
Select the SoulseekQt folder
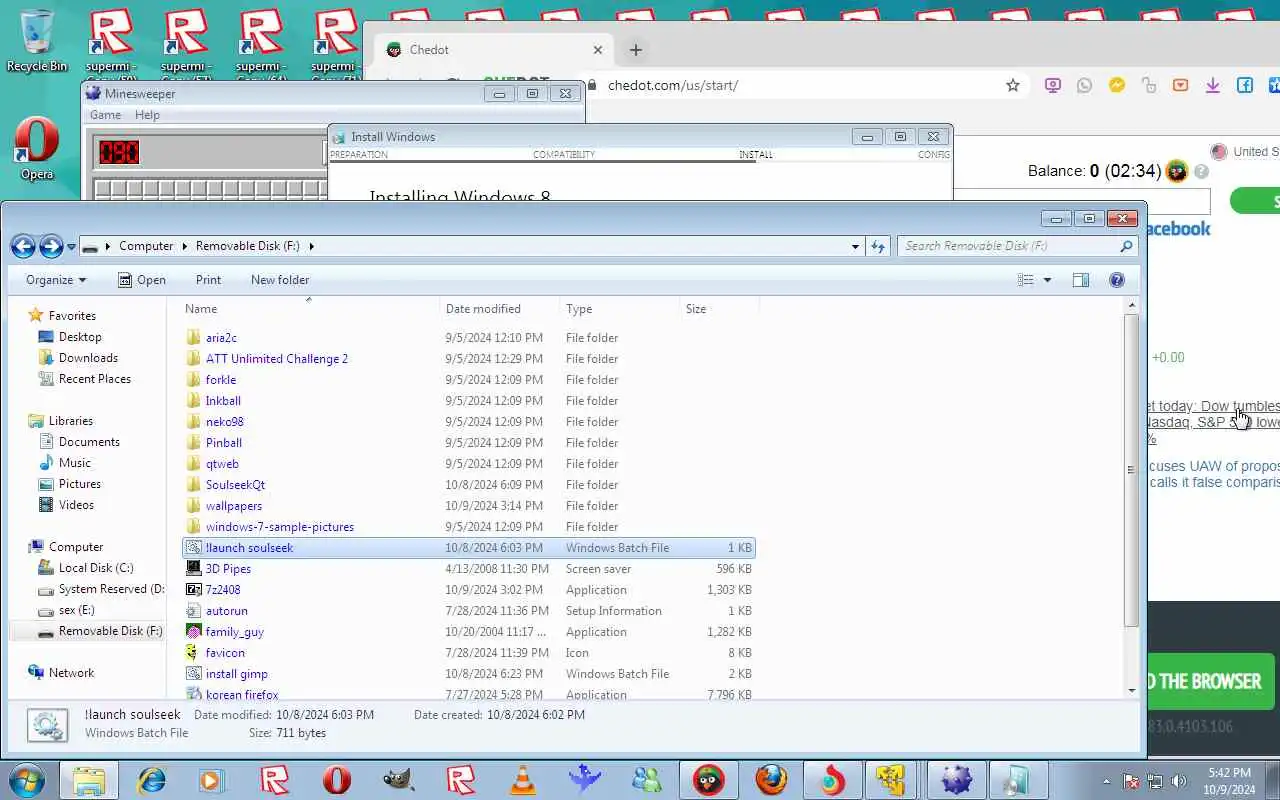[x=235, y=485]
